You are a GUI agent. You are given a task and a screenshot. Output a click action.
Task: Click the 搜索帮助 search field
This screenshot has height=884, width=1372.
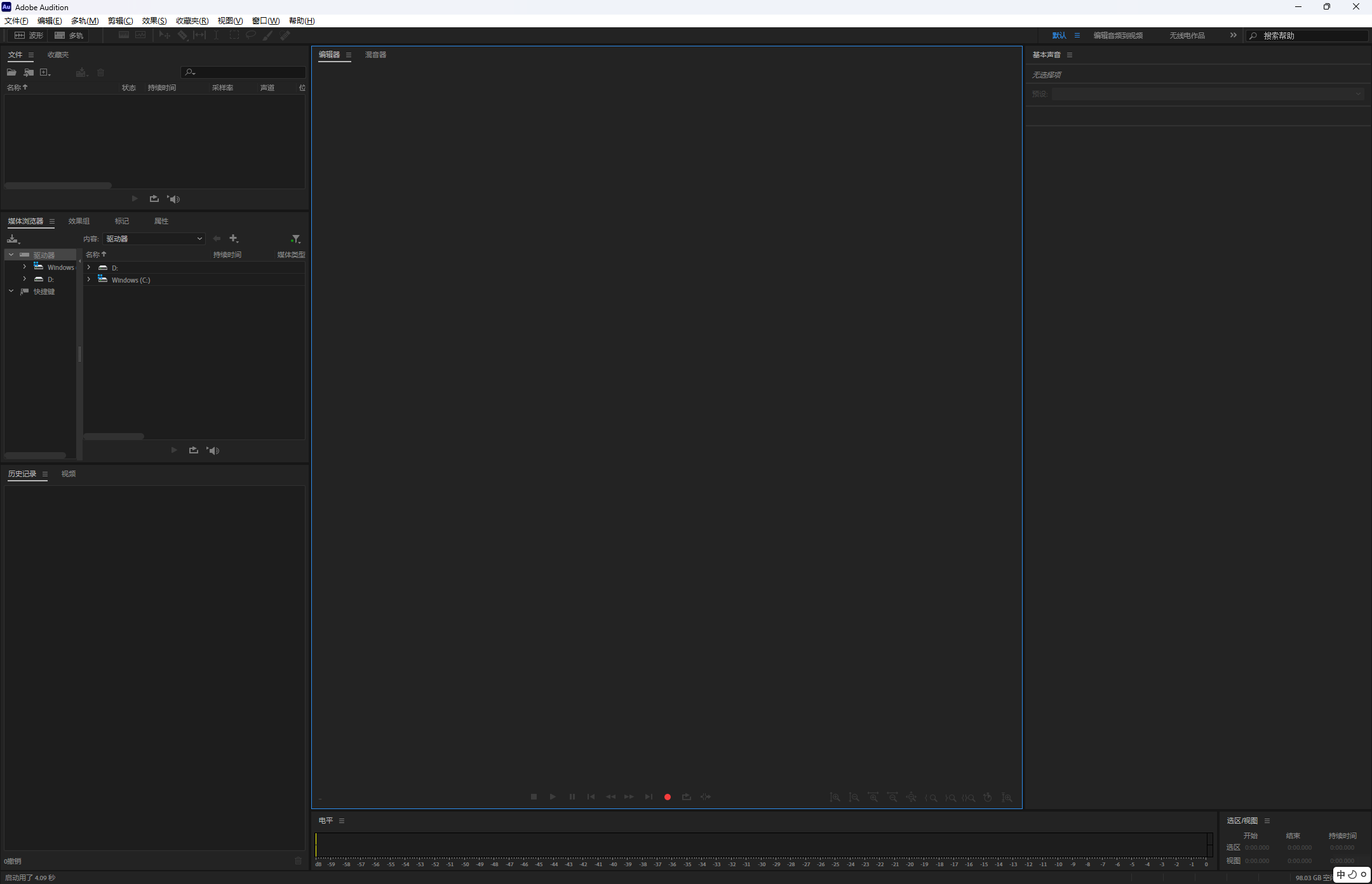coord(1307,36)
